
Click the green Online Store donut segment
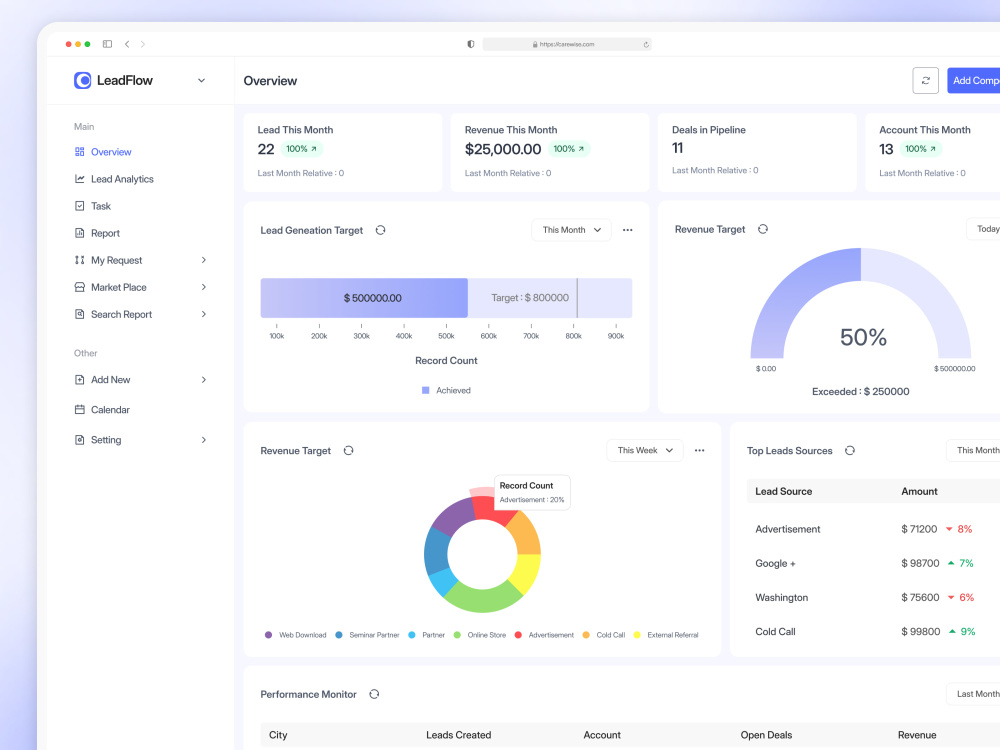pos(483,598)
